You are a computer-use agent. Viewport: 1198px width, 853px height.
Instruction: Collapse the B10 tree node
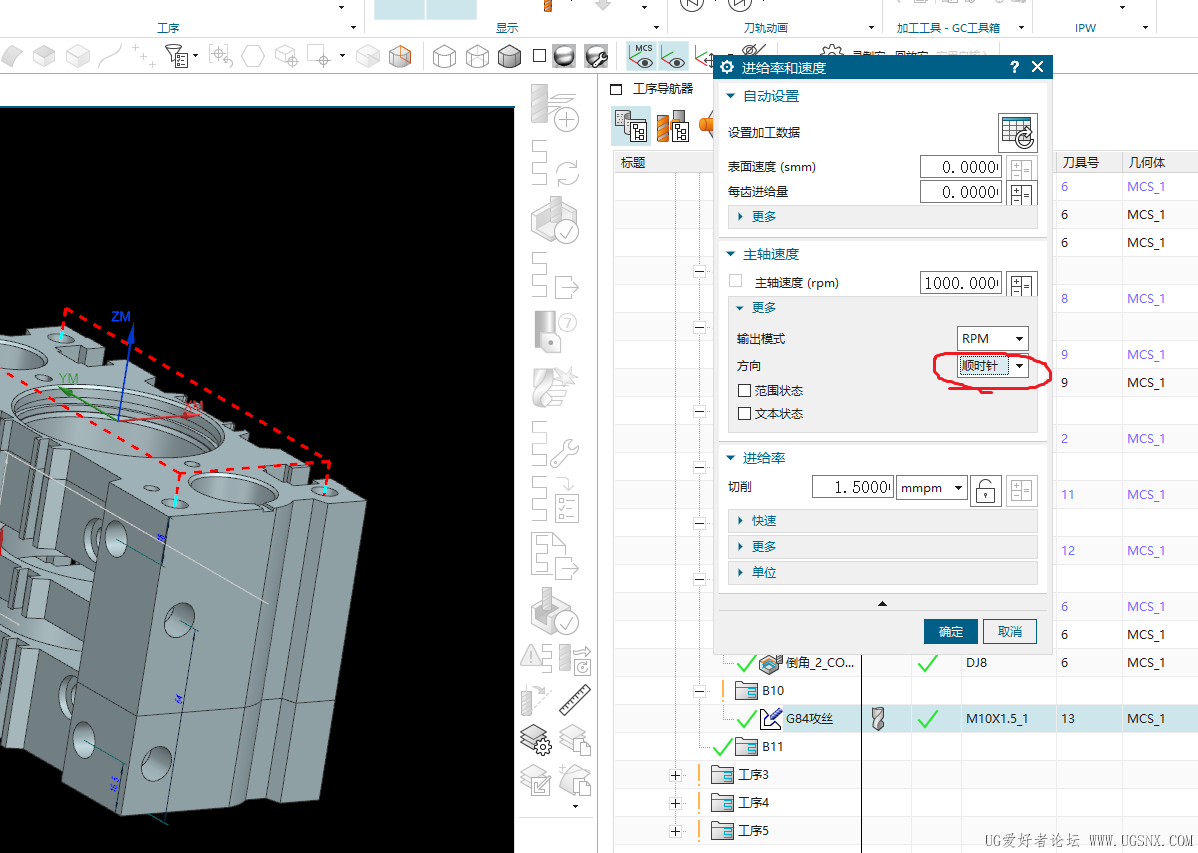point(699,691)
